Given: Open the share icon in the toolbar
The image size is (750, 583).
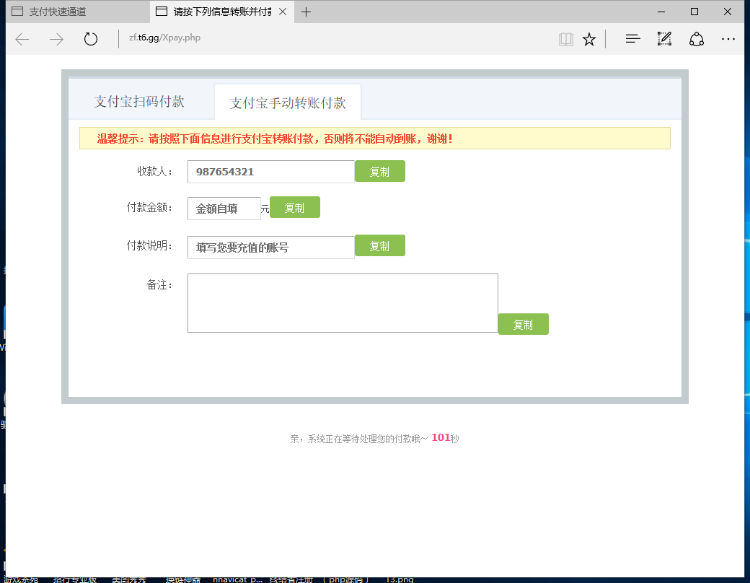Looking at the screenshot, I should 696,39.
